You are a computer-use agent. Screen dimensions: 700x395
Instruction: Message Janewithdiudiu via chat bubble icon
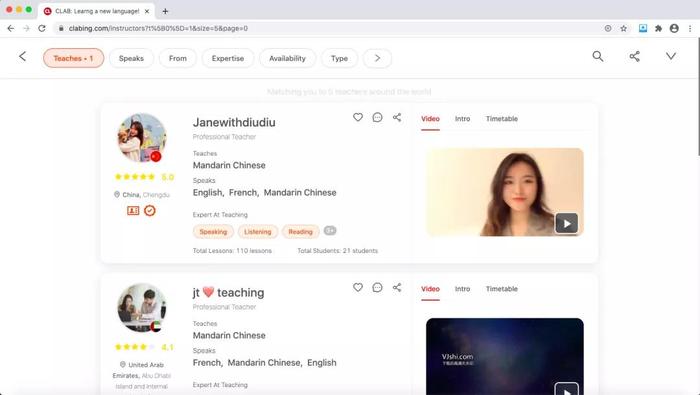(x=377, y=117)
